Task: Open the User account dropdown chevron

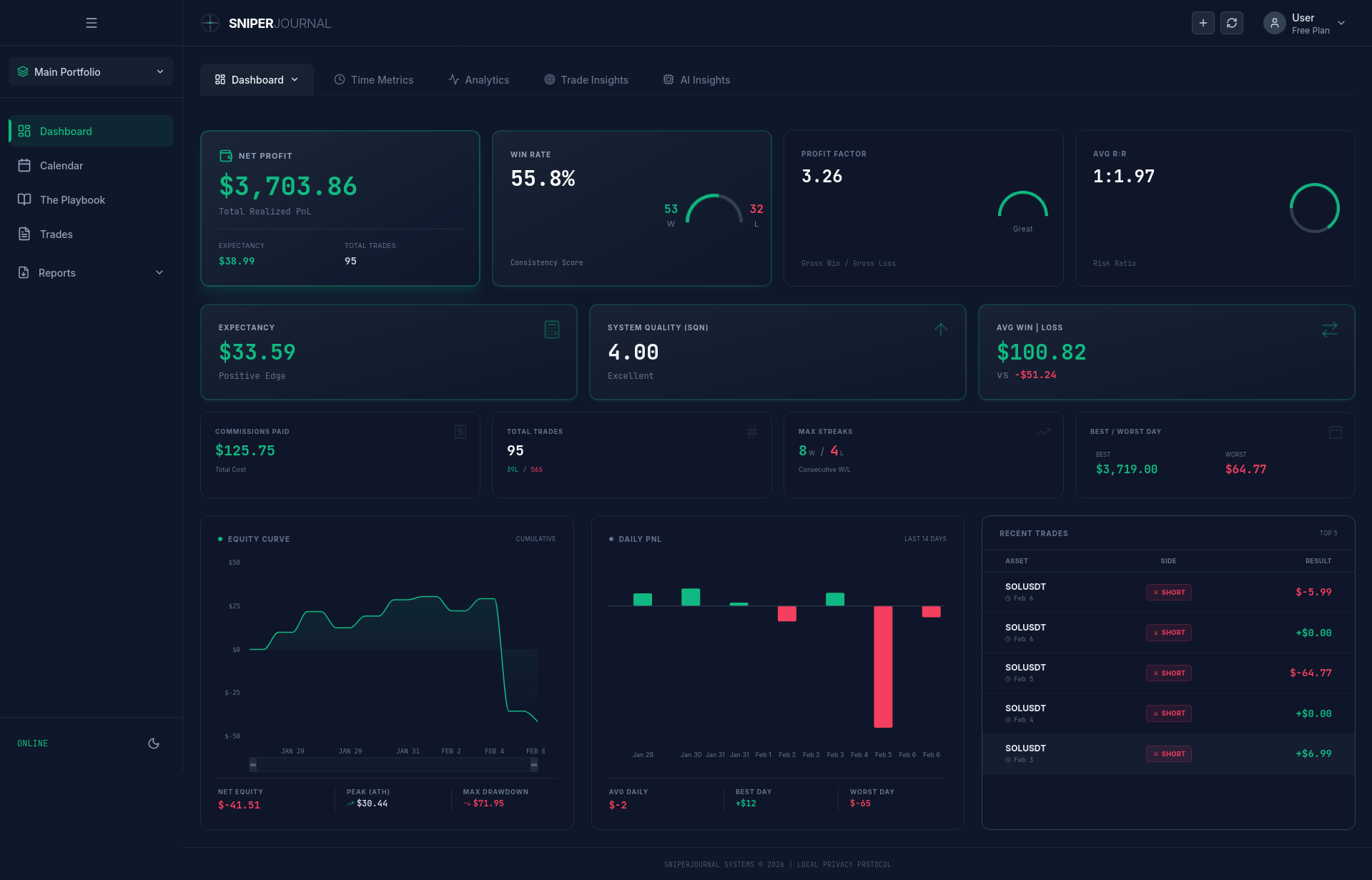Action: [x=1341, y=23]
